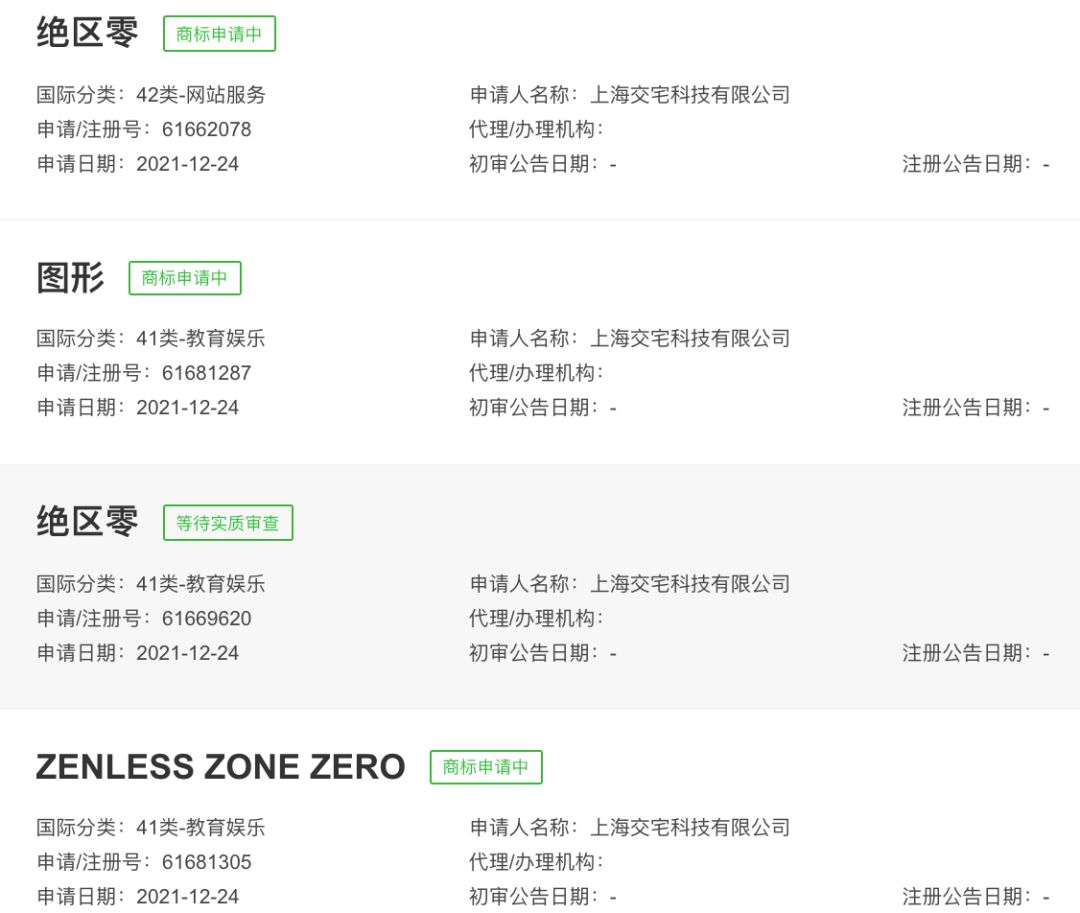Click registration number 61681287
Image resolution: width=1080 pixels, height=913 pixels.
206,373
